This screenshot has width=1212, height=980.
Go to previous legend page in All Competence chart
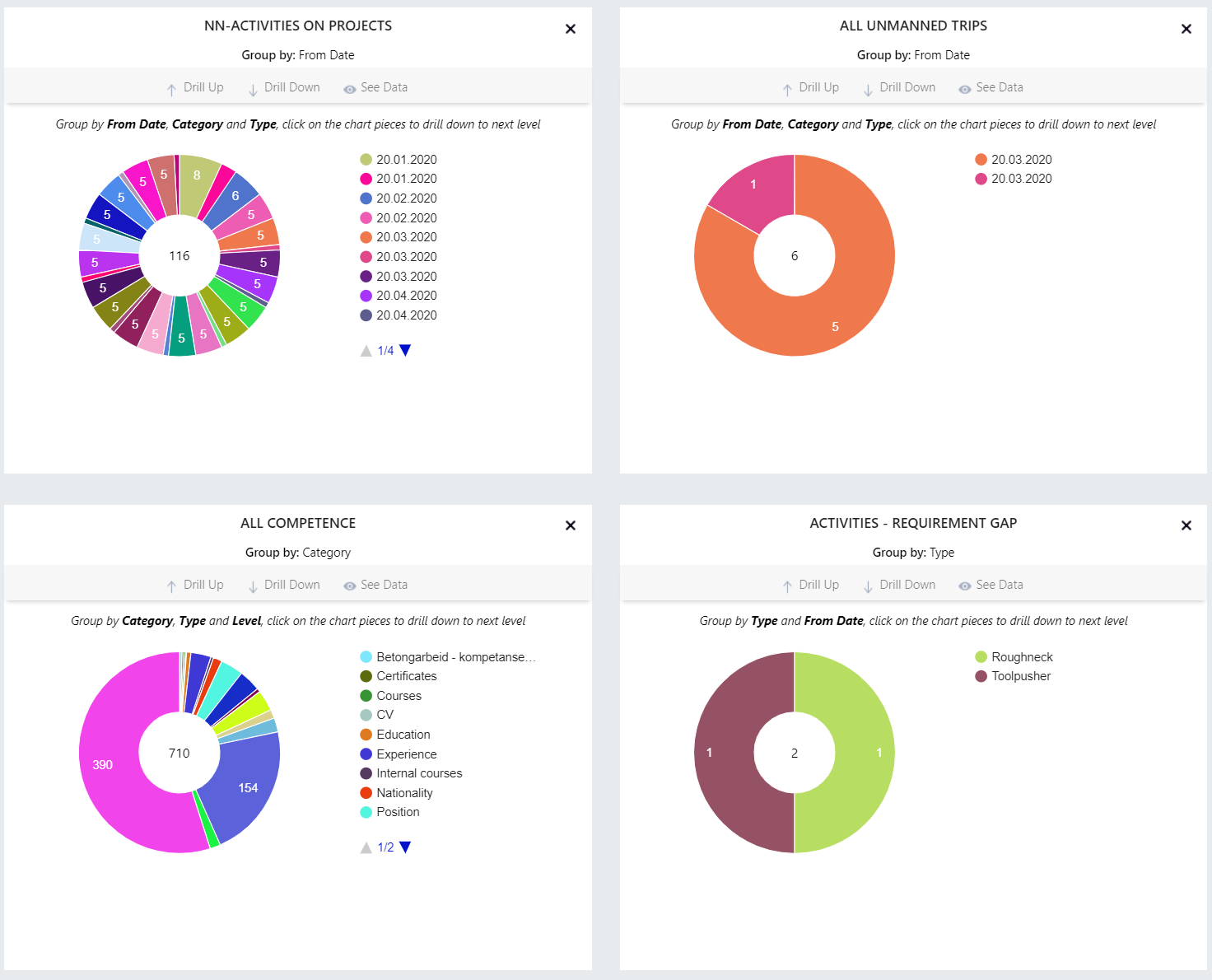click(x=366, y=847)
